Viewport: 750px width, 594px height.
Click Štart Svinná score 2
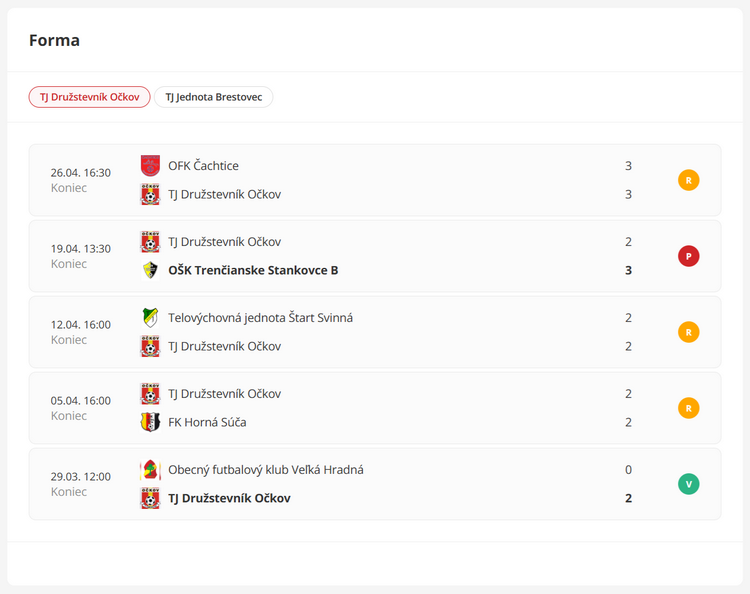click(629, 318)
